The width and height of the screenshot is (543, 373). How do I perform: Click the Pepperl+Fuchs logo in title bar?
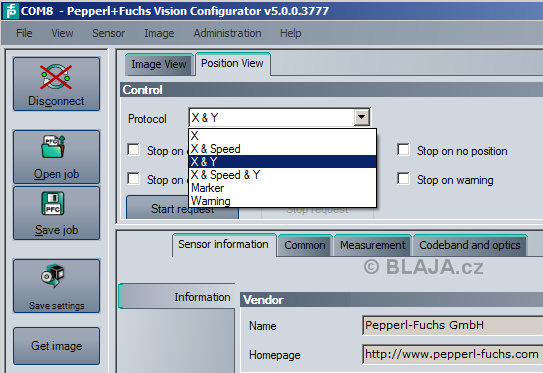tap(10, 11)
